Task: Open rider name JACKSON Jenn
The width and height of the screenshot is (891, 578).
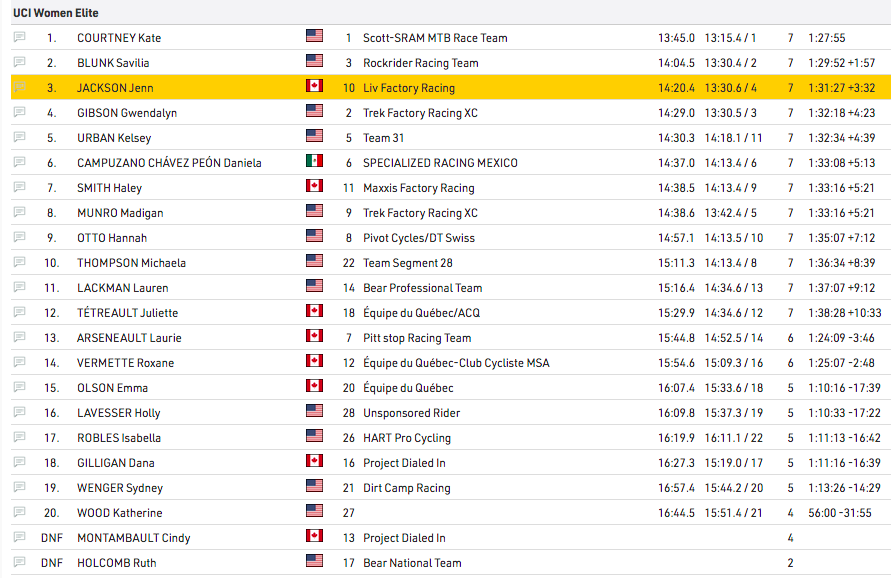Action: point(115,88)
